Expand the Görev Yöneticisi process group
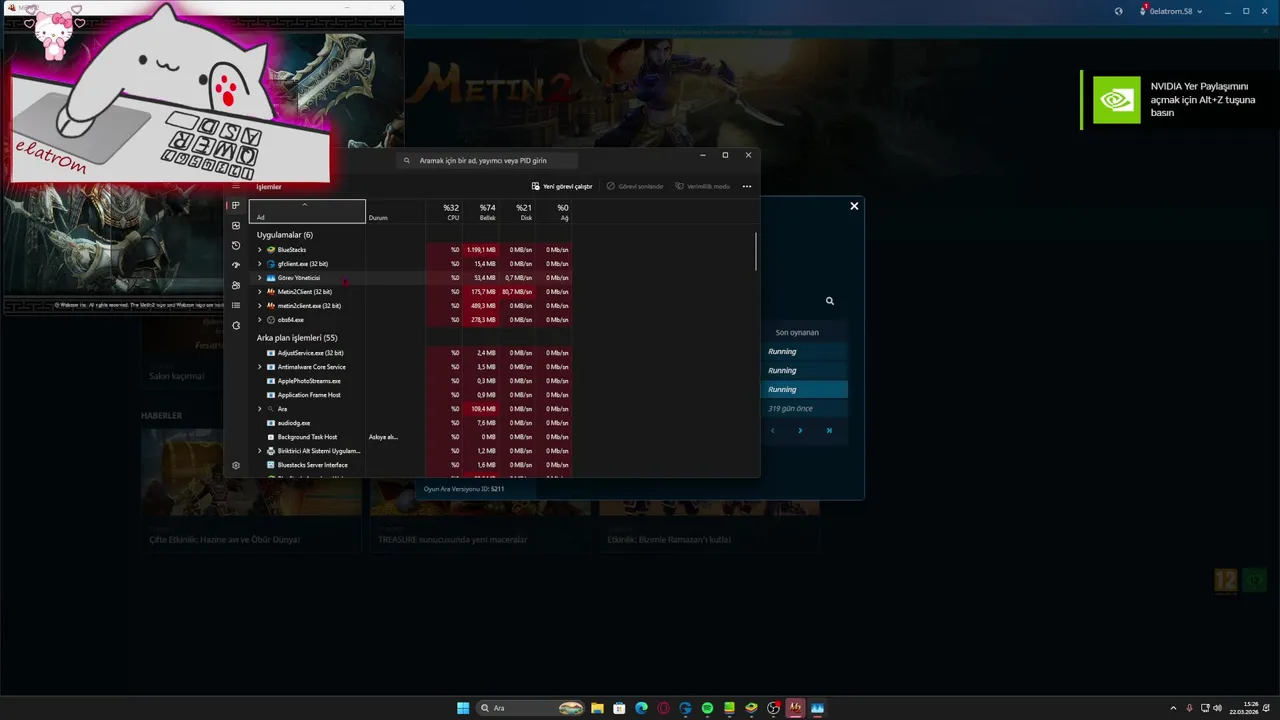Screen dimensions: 1280x720 259,277
